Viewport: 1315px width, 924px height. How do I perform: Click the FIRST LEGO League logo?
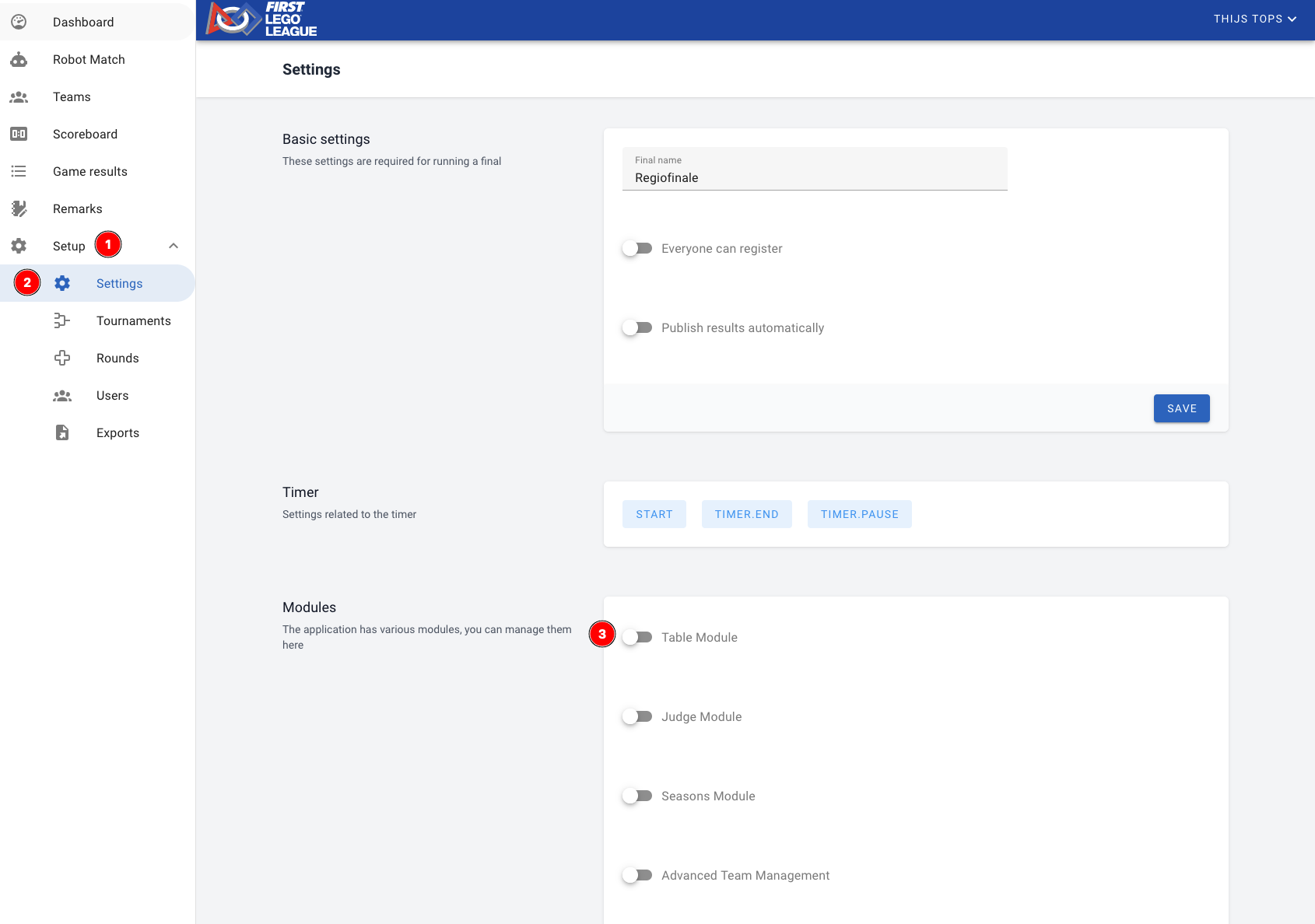point(261,19)
